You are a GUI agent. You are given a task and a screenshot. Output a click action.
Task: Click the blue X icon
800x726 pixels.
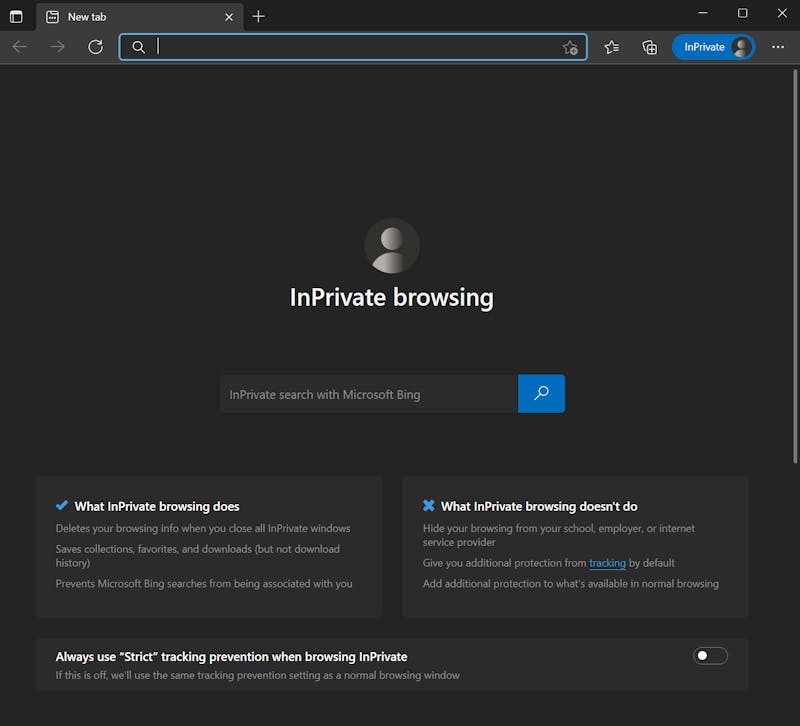click(429, 506)
